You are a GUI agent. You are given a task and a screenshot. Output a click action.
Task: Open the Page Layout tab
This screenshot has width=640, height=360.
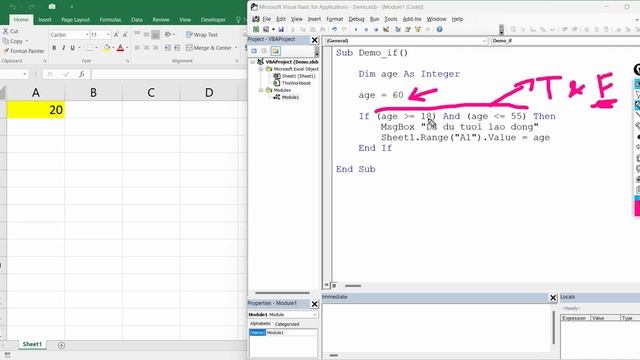75,20
